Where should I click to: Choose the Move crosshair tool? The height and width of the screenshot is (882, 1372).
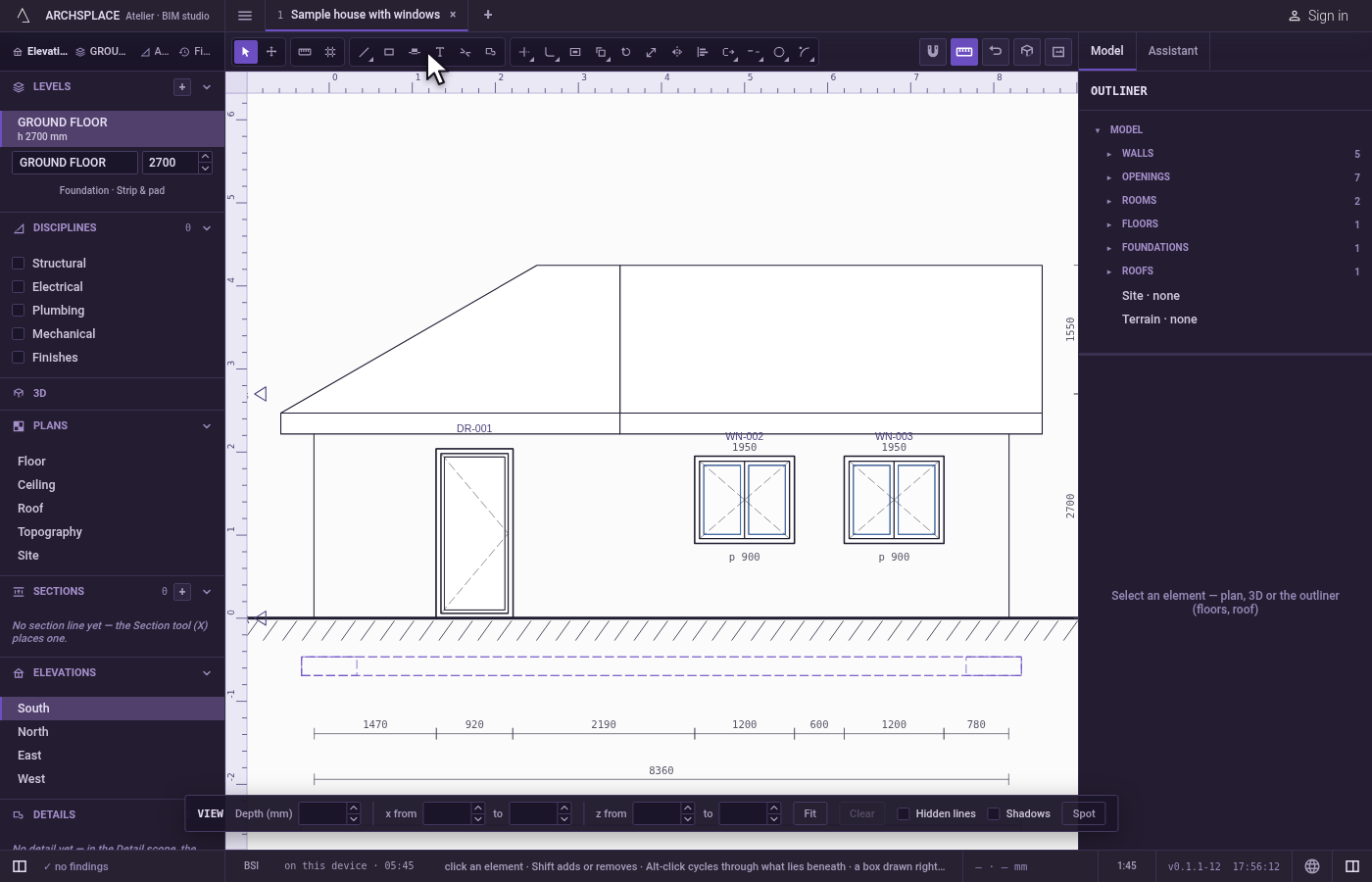271,52
